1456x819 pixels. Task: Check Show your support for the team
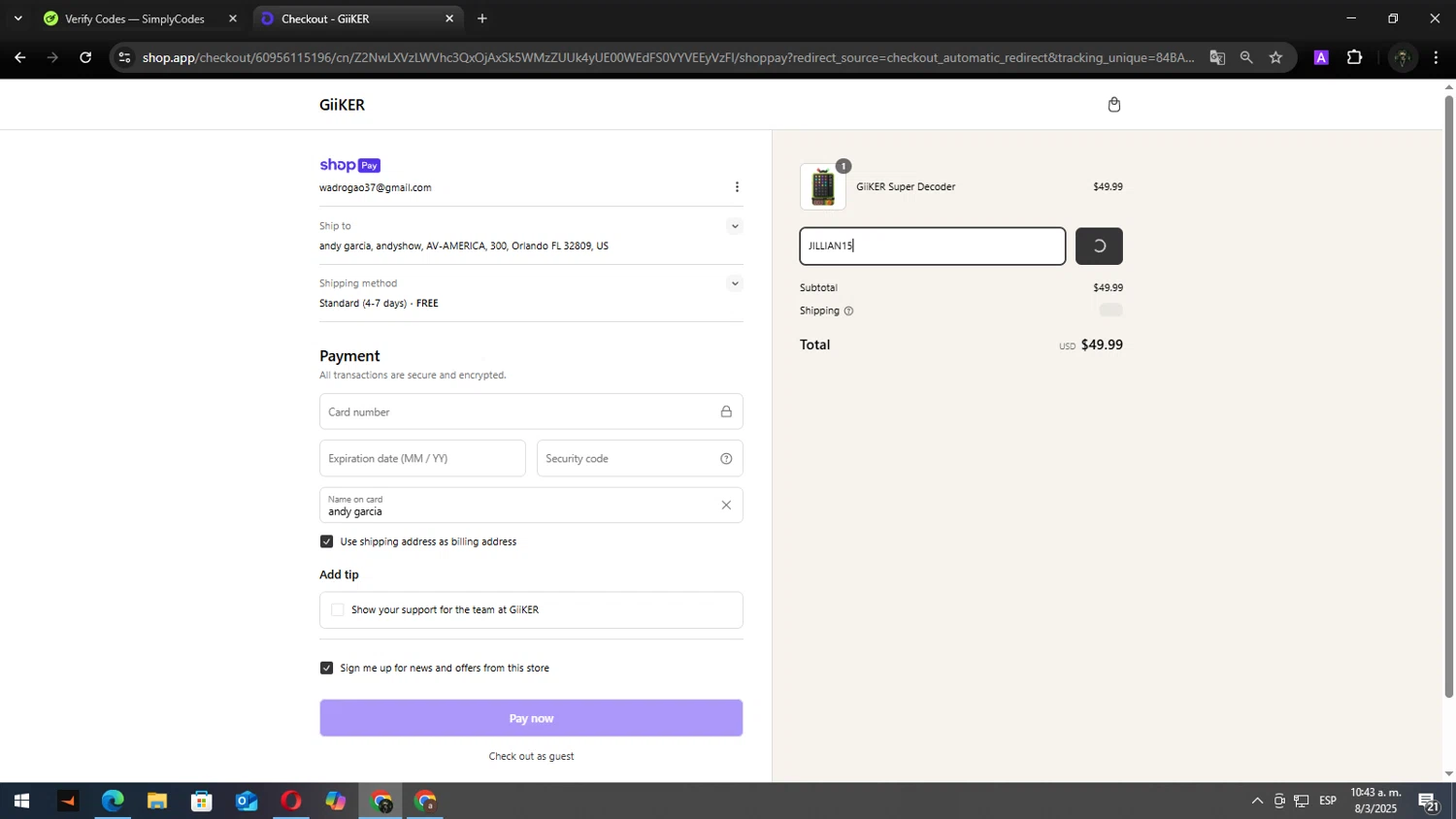(x=338, y=610)
